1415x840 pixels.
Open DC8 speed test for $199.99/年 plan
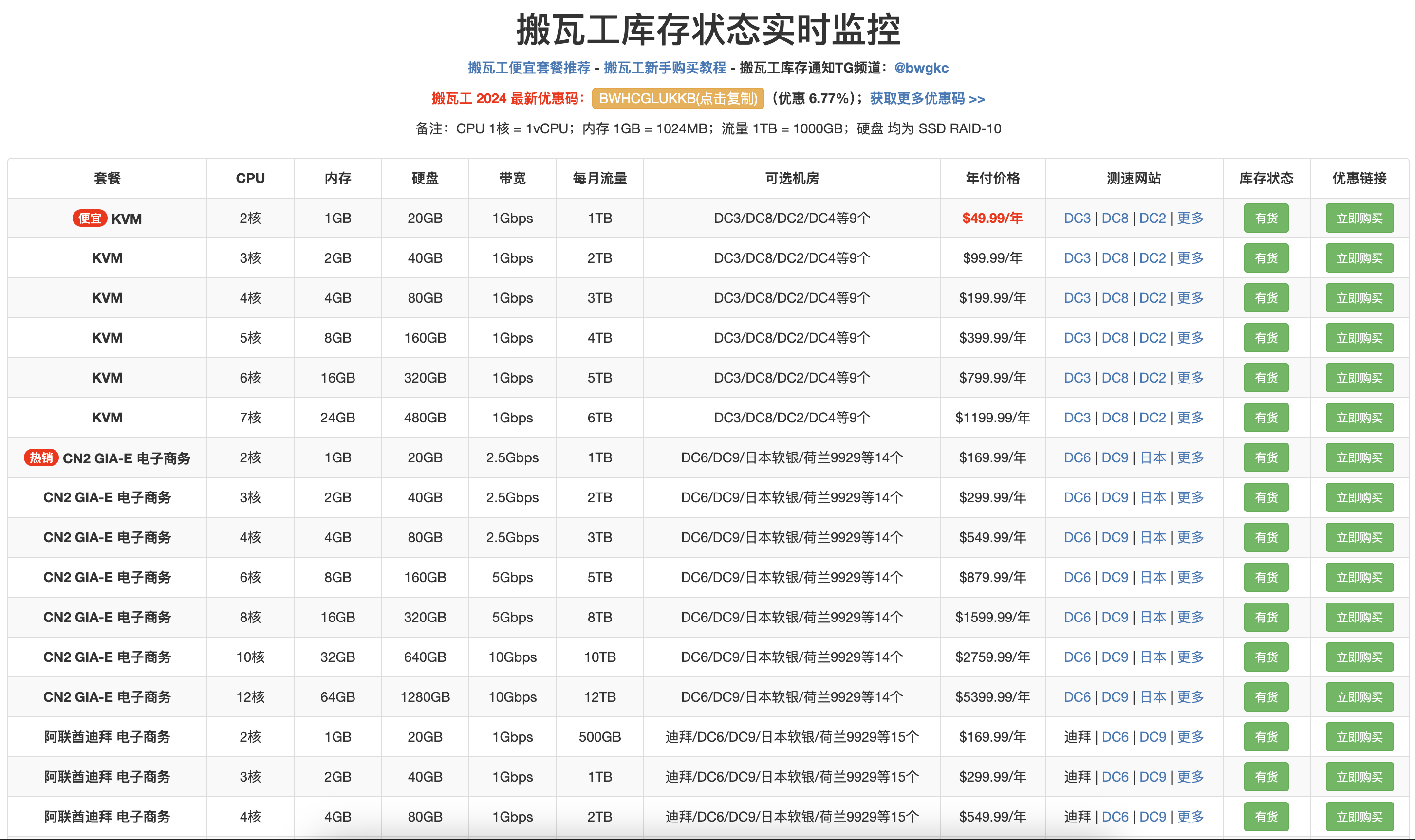[1115, 298]
